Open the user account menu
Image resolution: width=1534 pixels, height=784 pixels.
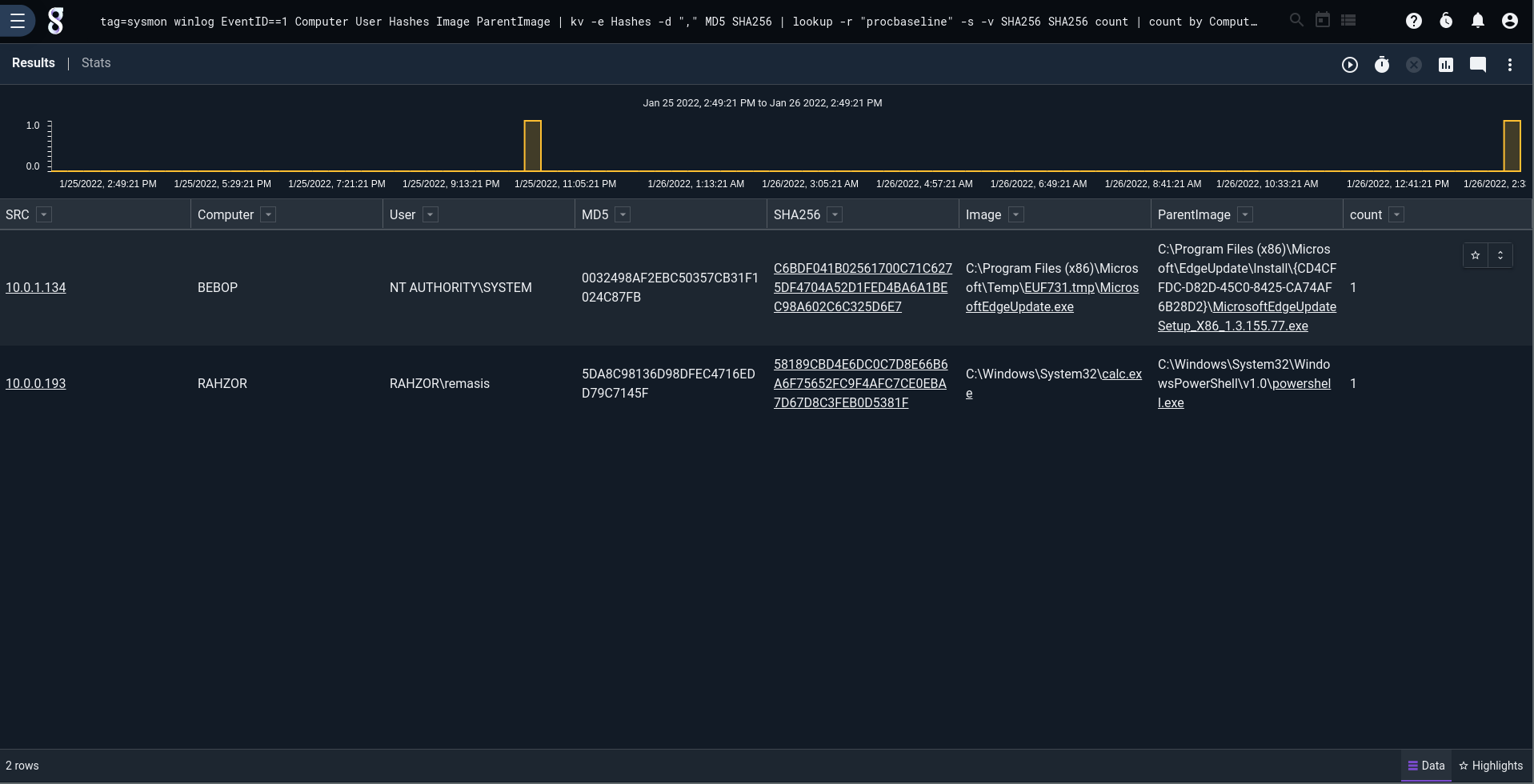tap(1510, 21)
